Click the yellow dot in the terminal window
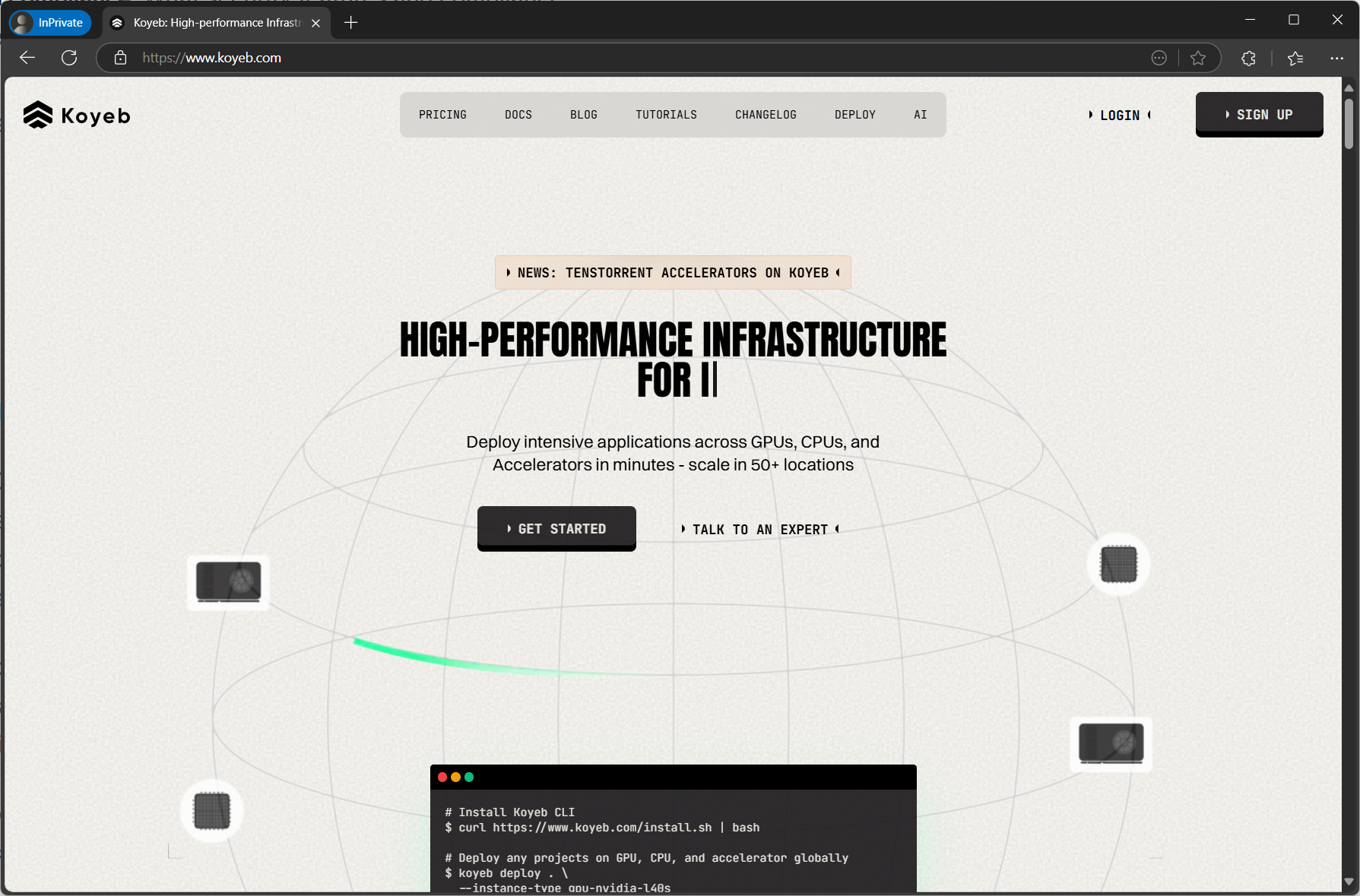Screen dimensions: 1360x896 (x=455, y=777)
